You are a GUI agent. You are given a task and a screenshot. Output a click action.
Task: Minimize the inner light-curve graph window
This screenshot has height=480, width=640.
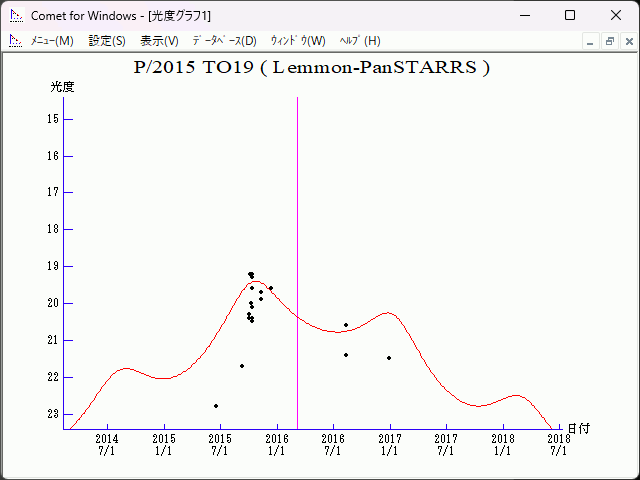(x=590, y=41)
